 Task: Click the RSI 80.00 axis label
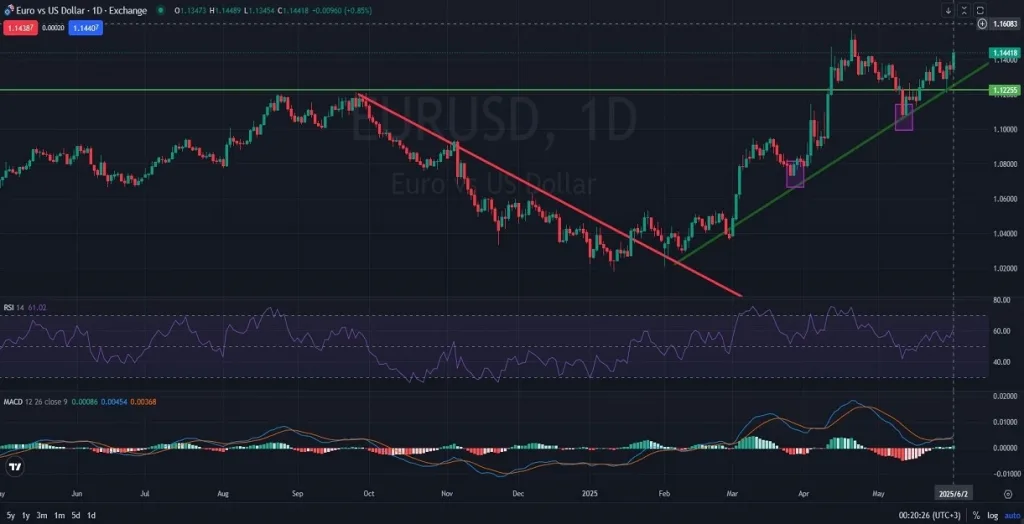click(1001, 301)
